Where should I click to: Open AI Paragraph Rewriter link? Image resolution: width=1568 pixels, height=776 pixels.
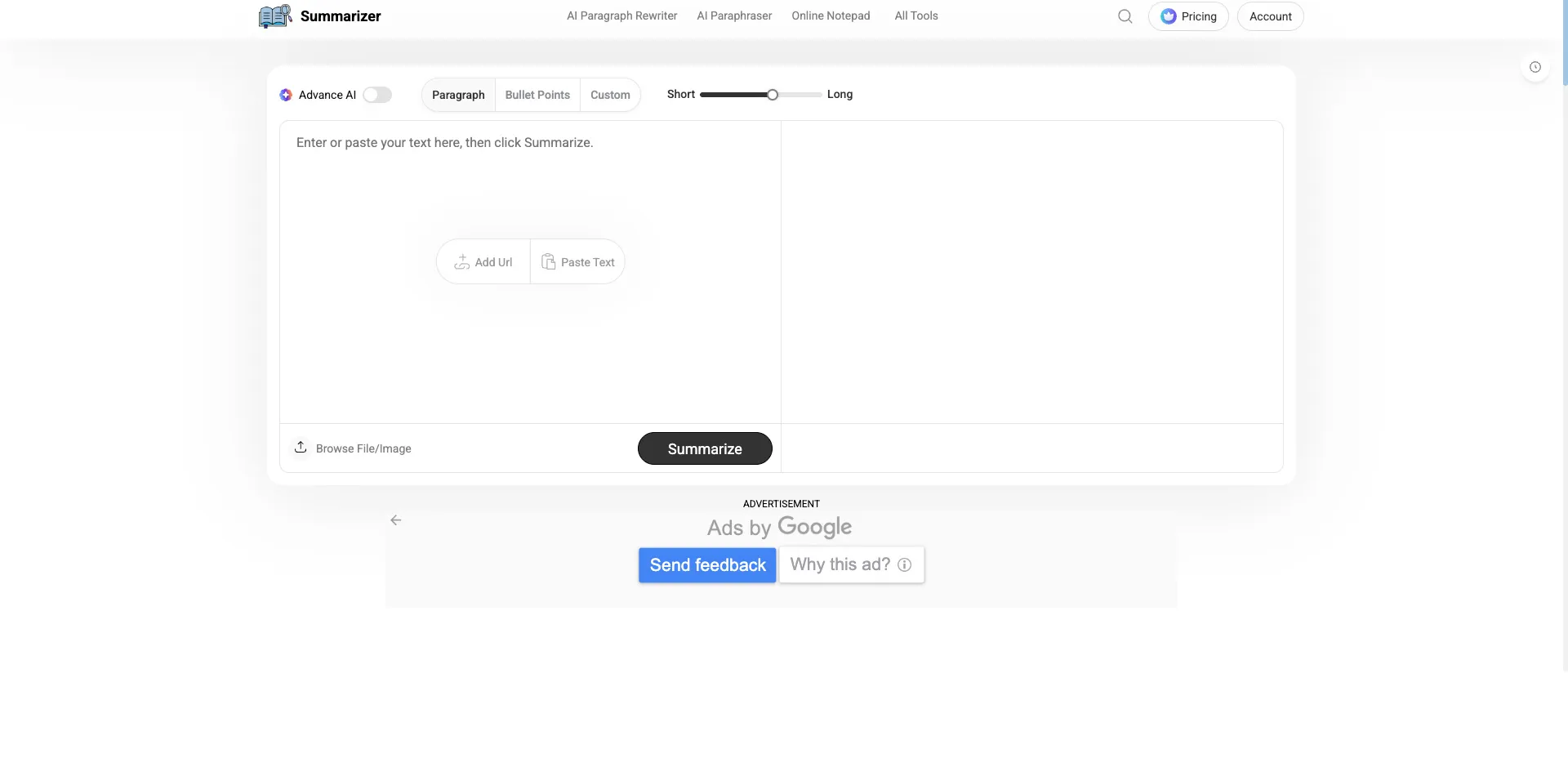[x=622, y=16]
